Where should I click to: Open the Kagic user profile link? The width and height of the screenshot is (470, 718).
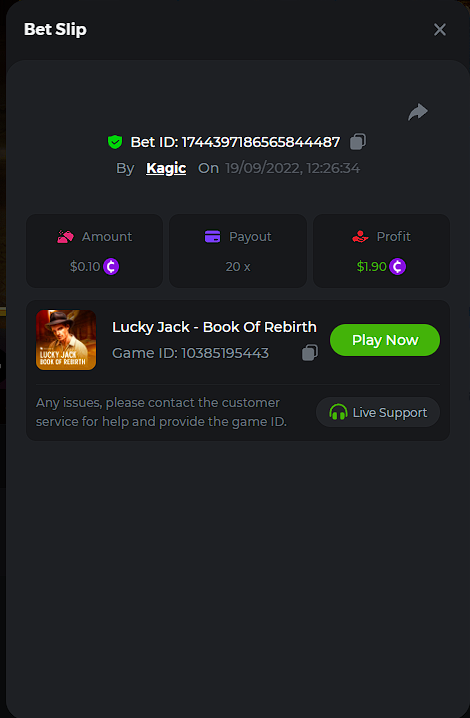[x=166, y=168]
